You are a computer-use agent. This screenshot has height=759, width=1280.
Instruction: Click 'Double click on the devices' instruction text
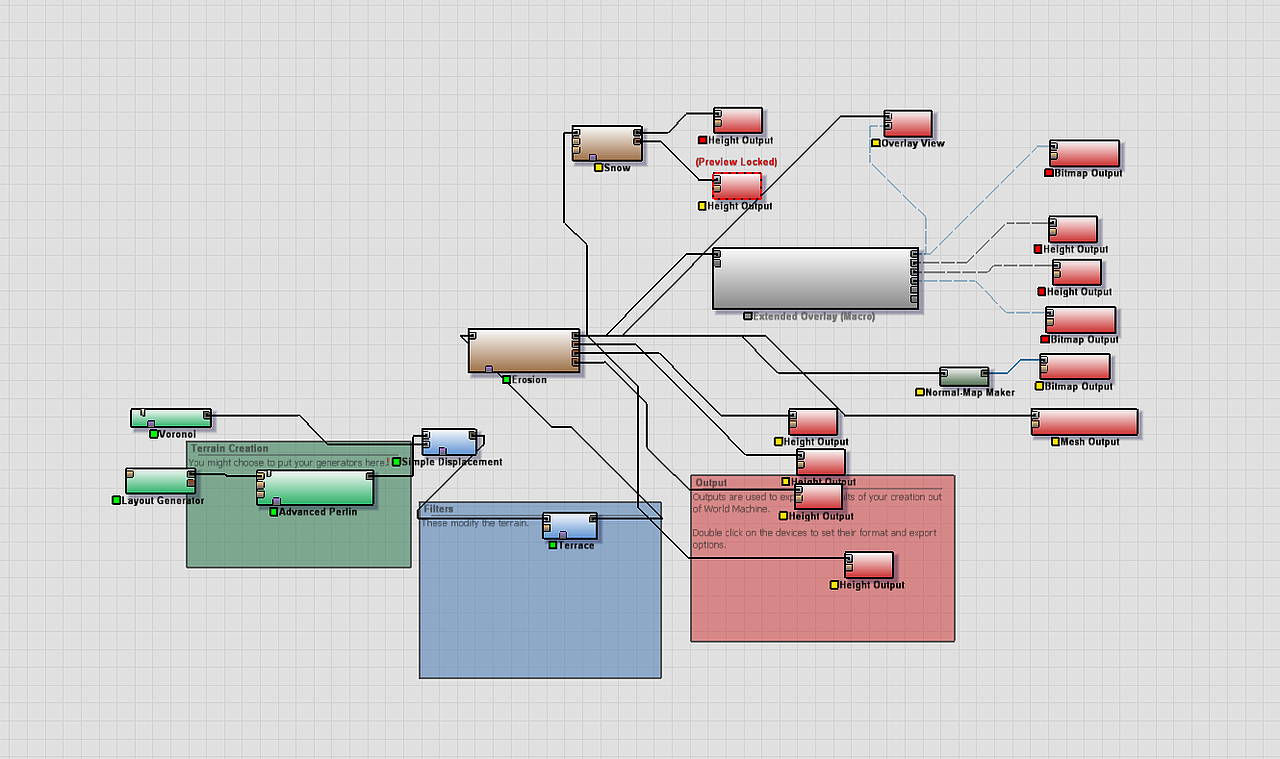(816, 539)
